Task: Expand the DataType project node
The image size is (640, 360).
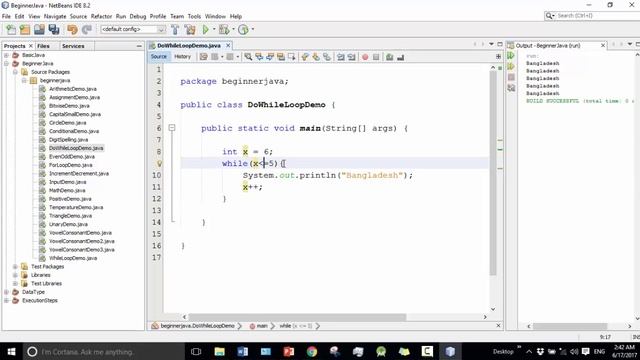Action: (7, 292)
